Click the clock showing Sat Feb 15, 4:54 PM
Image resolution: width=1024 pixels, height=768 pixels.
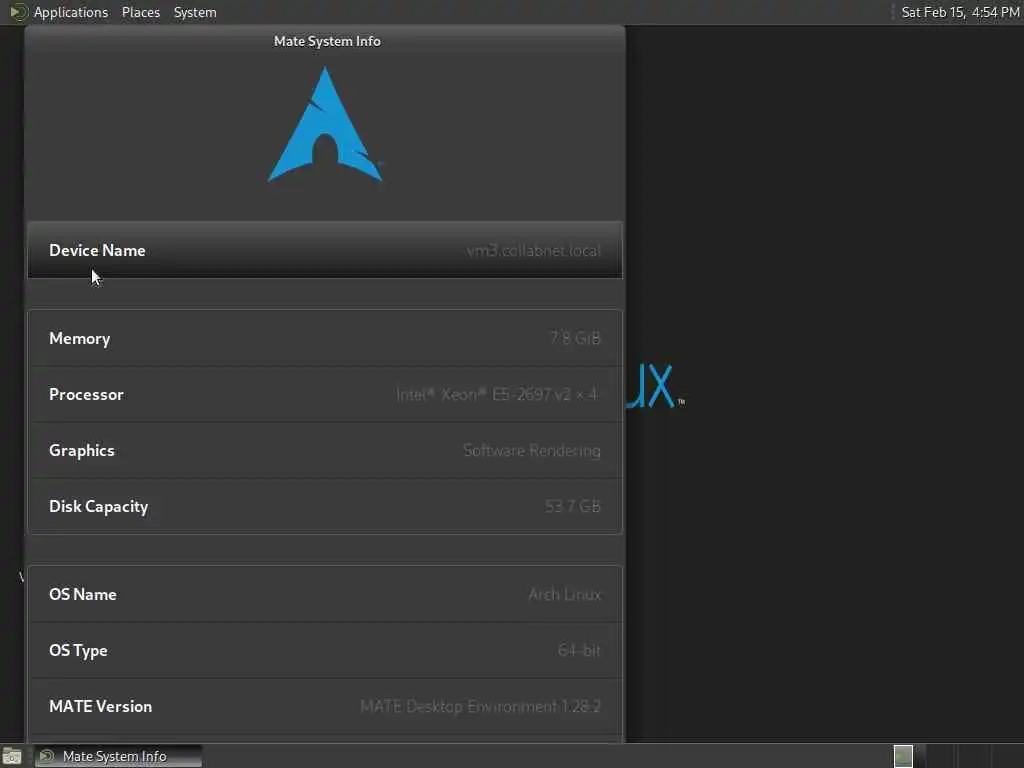pyautogui.click(x=960, y=12)
